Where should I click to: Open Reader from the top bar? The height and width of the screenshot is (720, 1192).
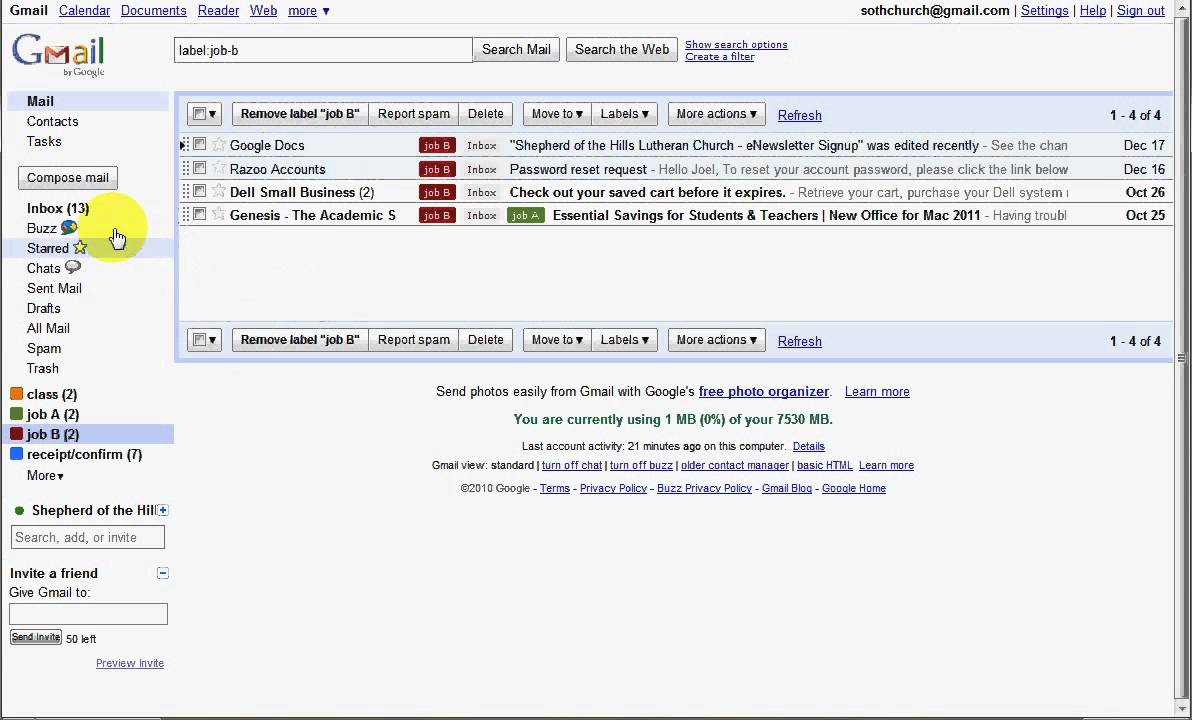pos(218,11)
